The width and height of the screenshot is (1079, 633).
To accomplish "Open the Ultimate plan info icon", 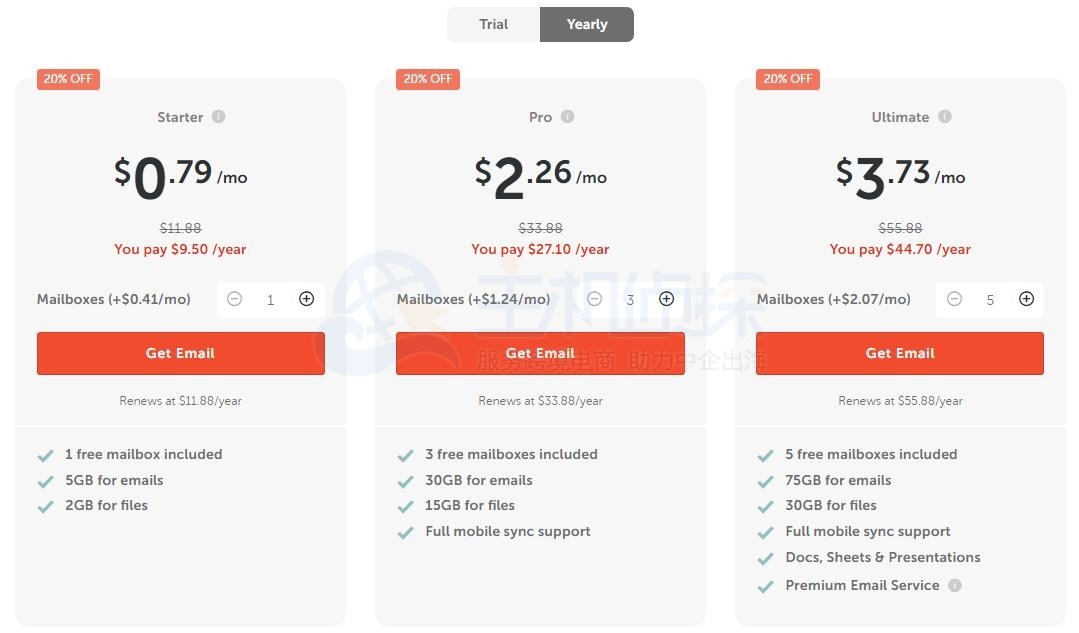I will pos(944,117).
